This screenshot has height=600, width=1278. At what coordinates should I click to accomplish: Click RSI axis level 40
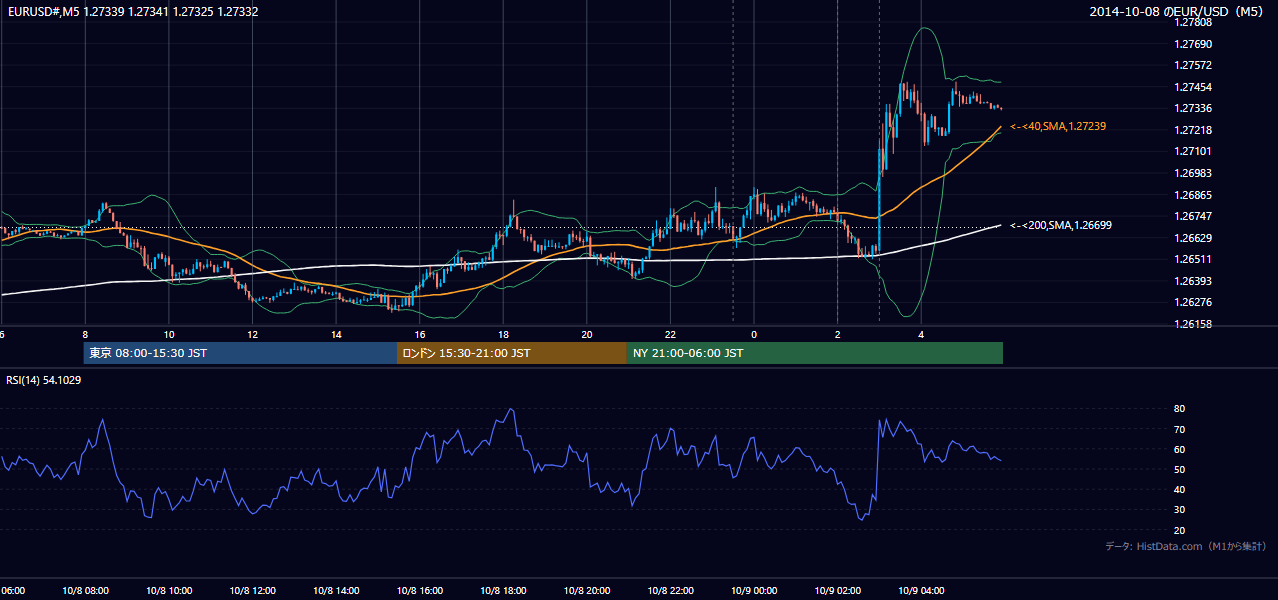[x=1179, y=489]
